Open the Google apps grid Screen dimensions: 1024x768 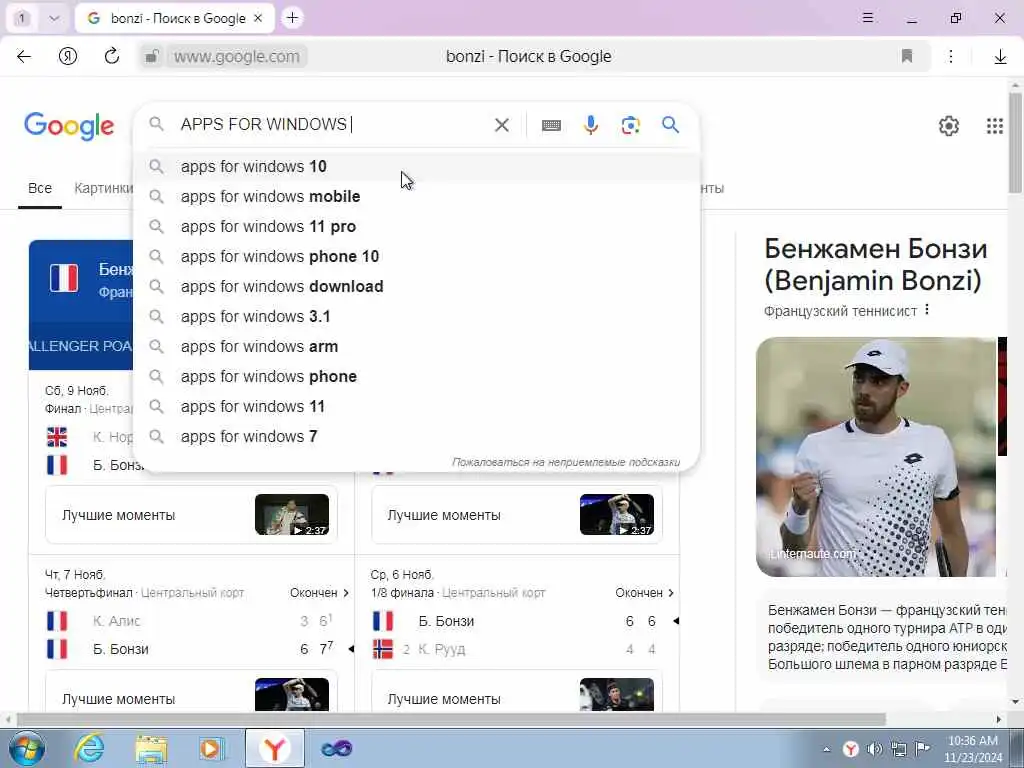pyautogui.click(x=995, y=125)
